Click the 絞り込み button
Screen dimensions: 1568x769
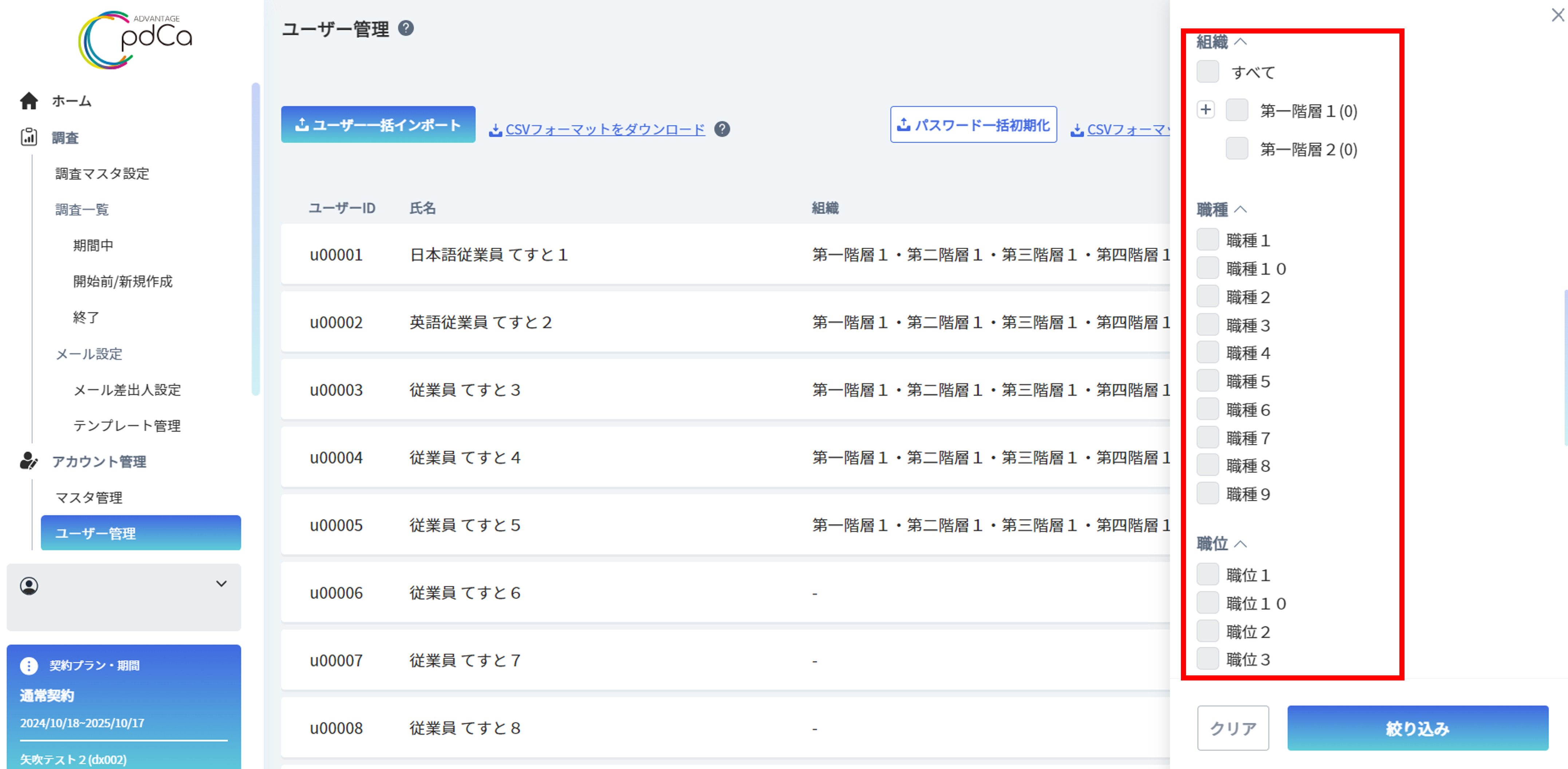tap(1418, 728)
